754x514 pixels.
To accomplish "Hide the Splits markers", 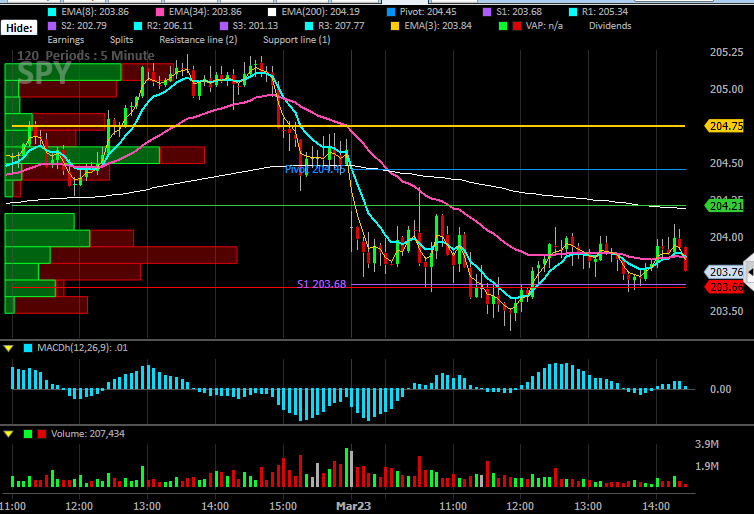I will (122, 40).
